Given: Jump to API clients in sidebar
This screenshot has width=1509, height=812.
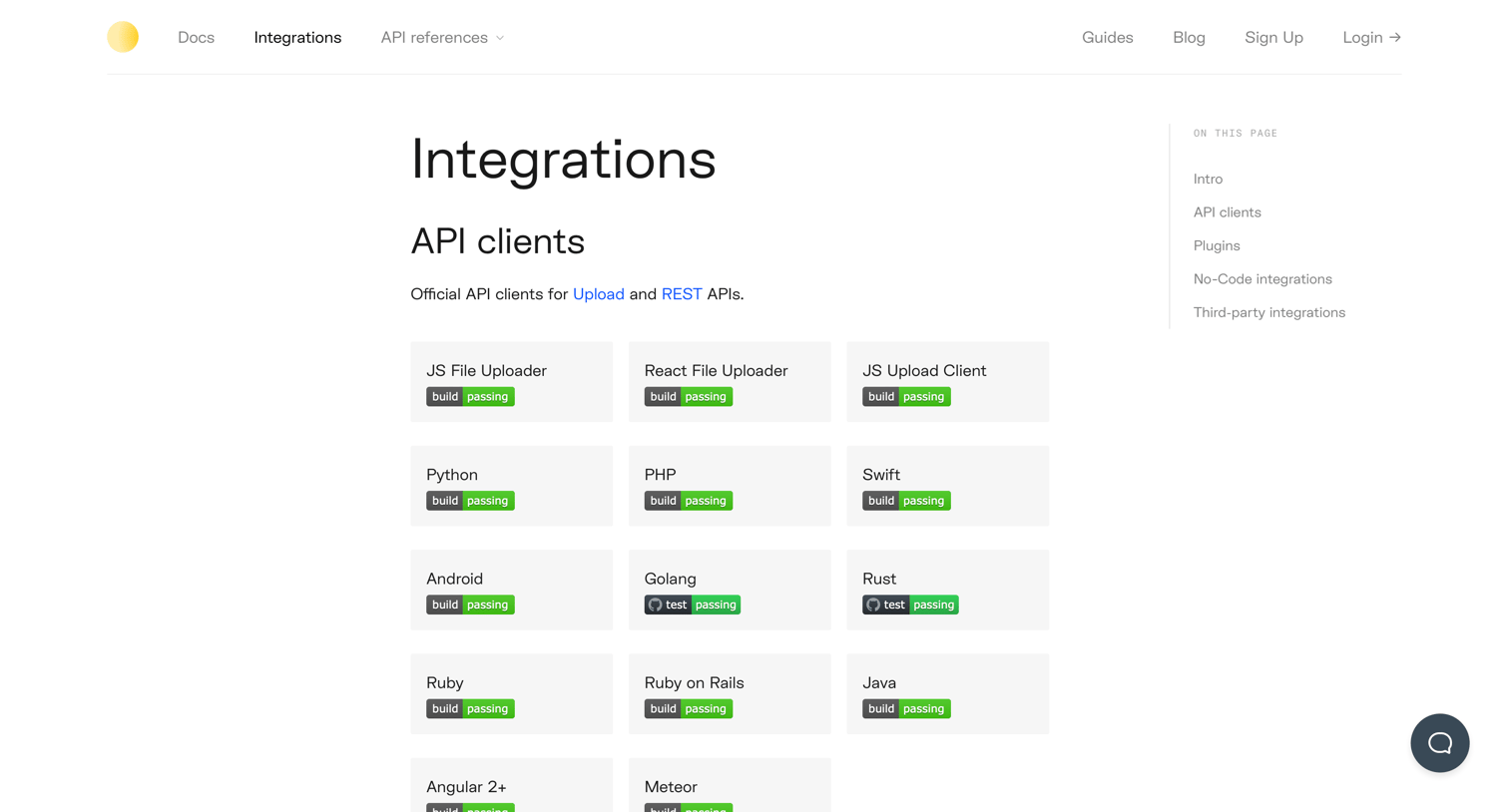Looking at the screenshot, I should (1227, 212).
